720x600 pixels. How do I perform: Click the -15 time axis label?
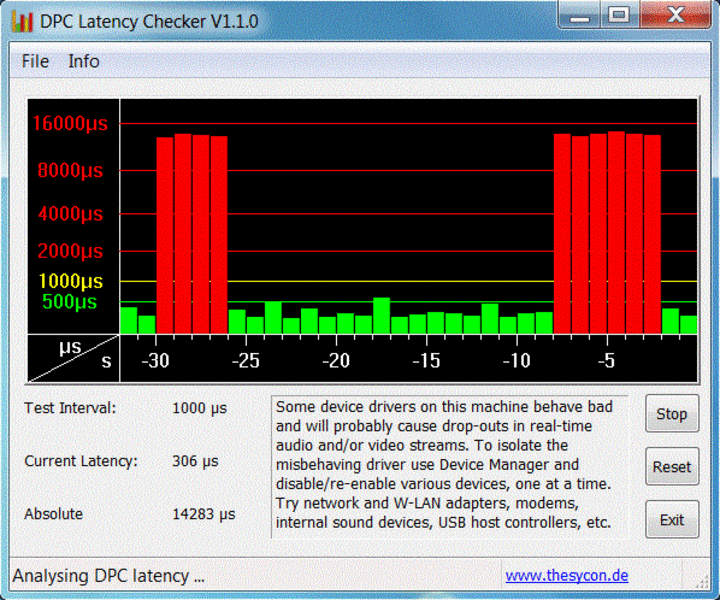pyautogui.click(x=426, y=361)
